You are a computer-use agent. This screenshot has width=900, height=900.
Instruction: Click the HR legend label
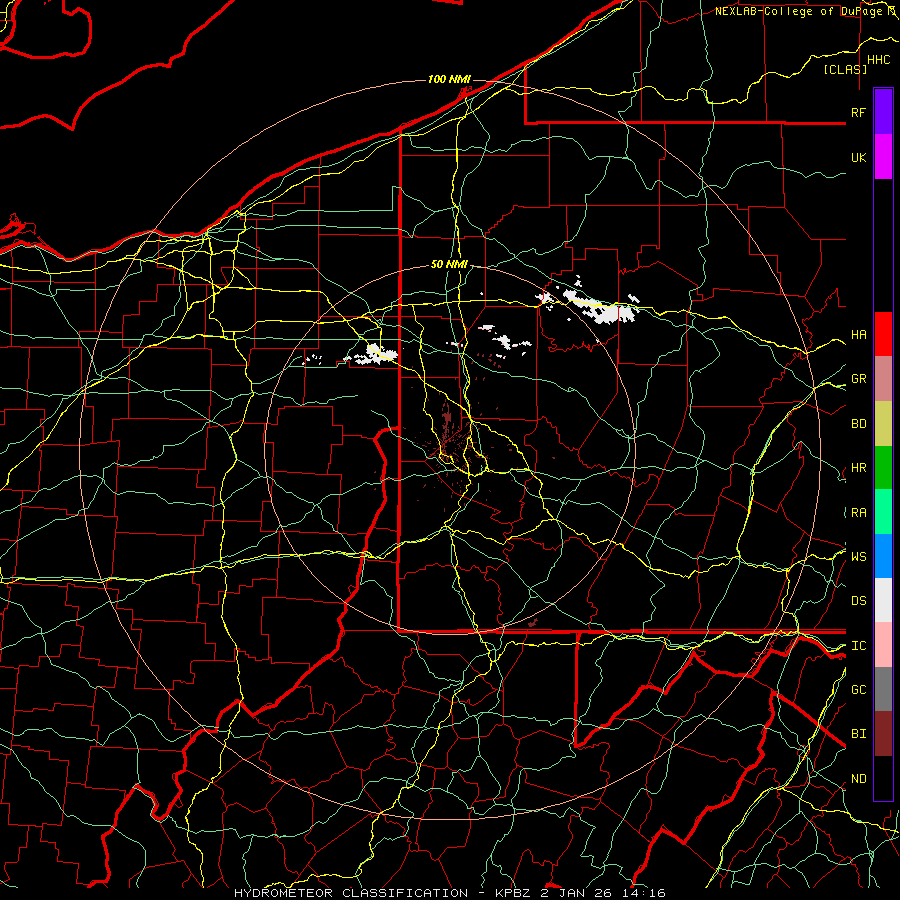click(858, 468)
